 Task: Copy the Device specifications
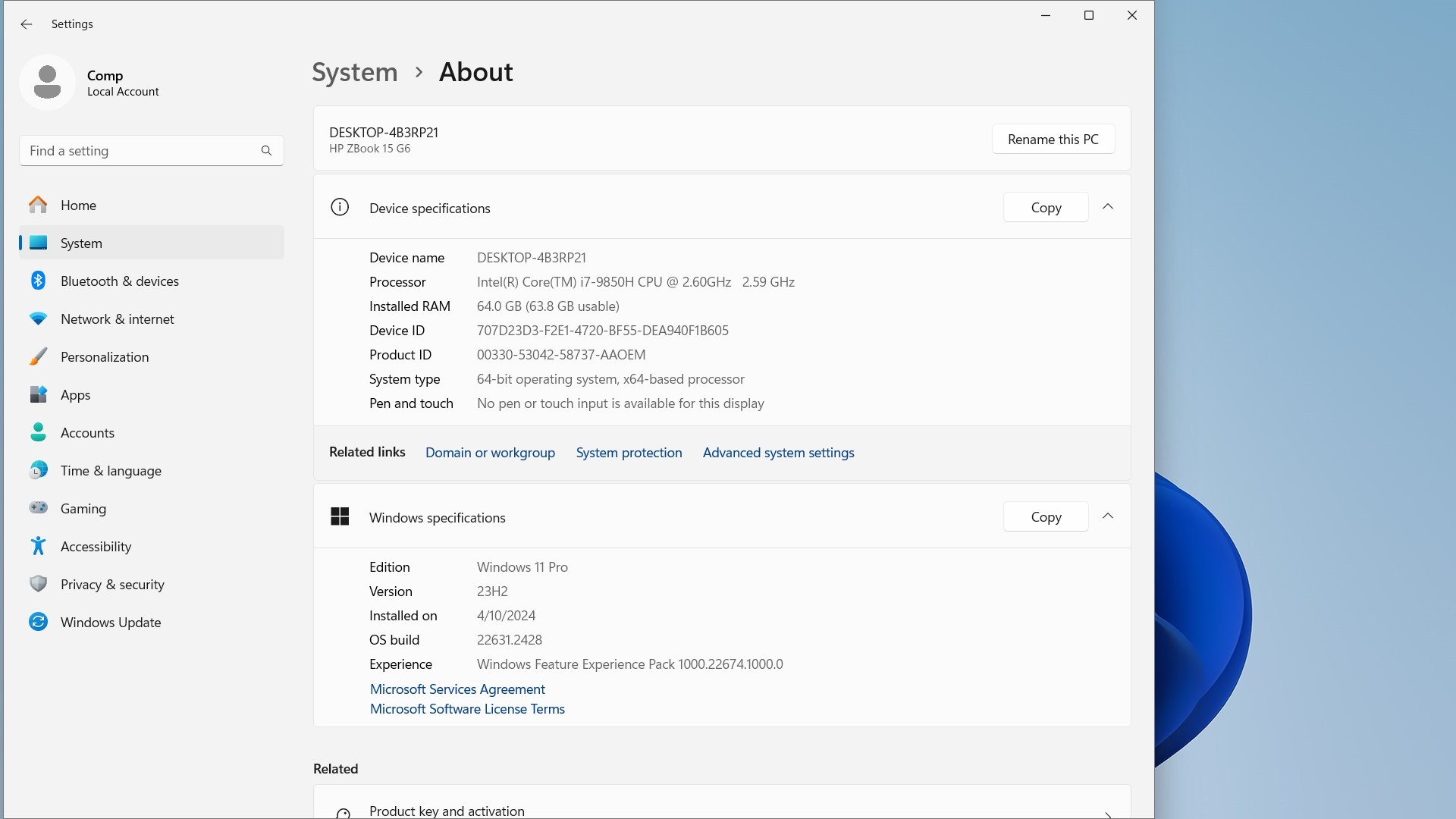(1046, 207)
